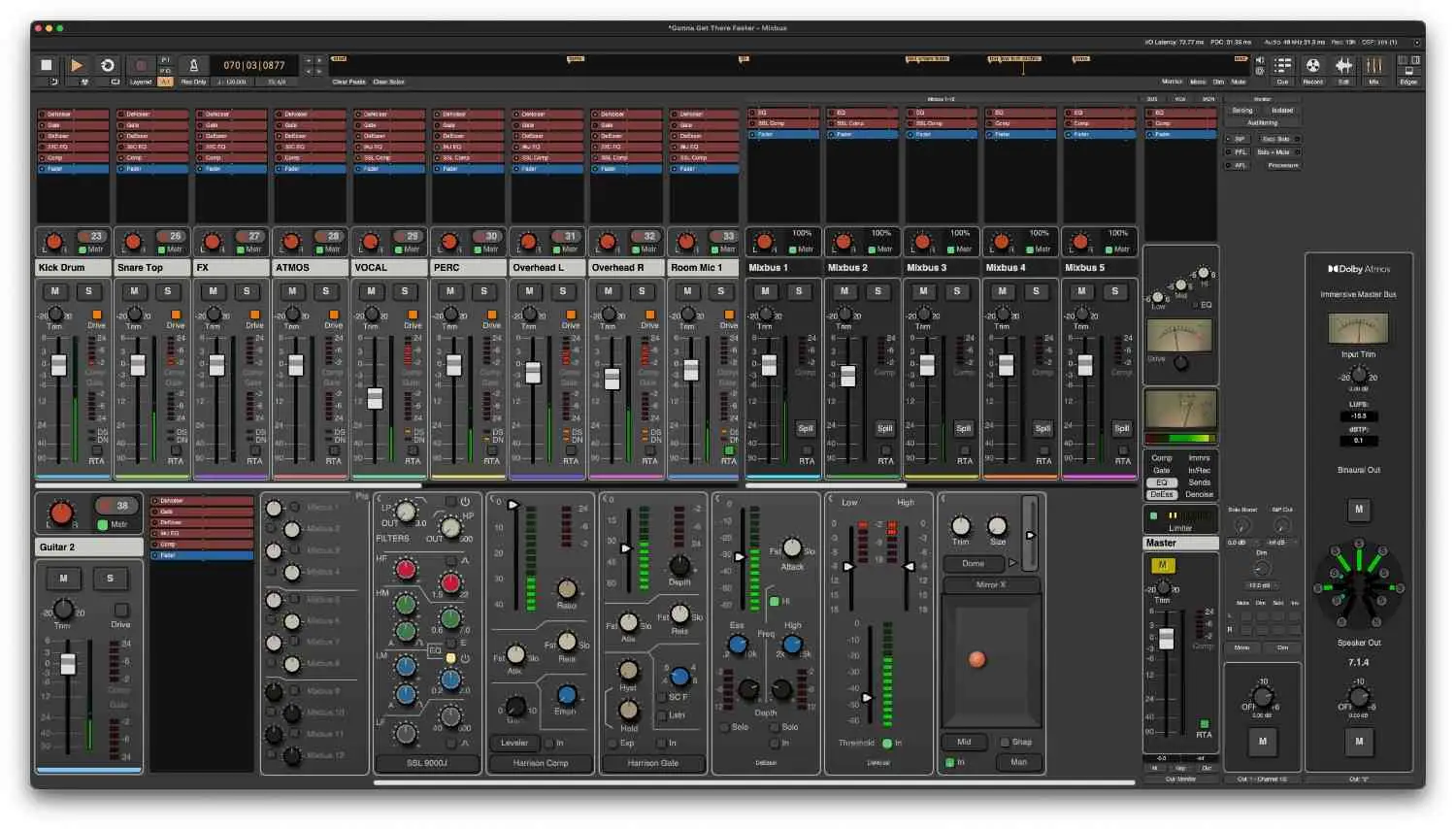Click the Mid elevation selector
The height and width of the screenshot is (829, 1456).
(x=965, y=742)
